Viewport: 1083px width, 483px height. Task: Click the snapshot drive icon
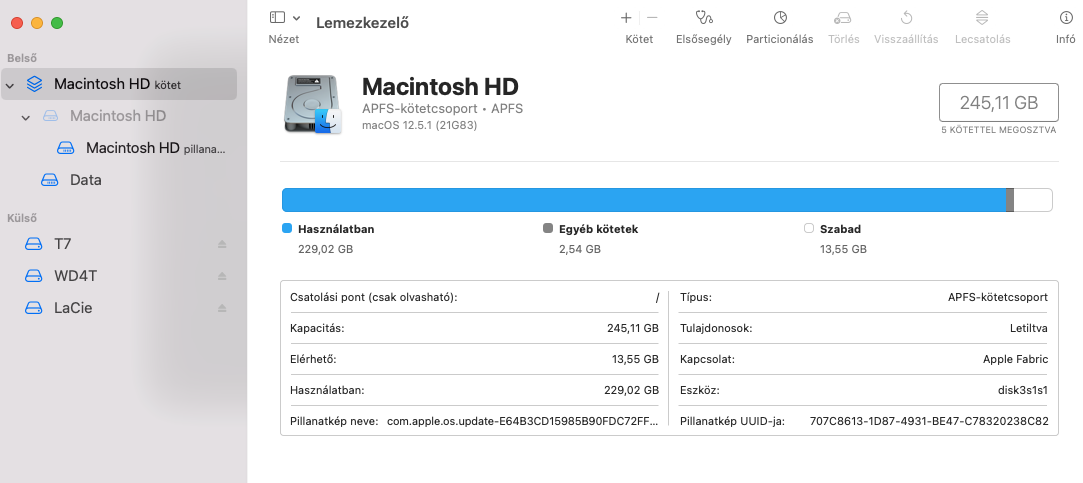(66, 148)
